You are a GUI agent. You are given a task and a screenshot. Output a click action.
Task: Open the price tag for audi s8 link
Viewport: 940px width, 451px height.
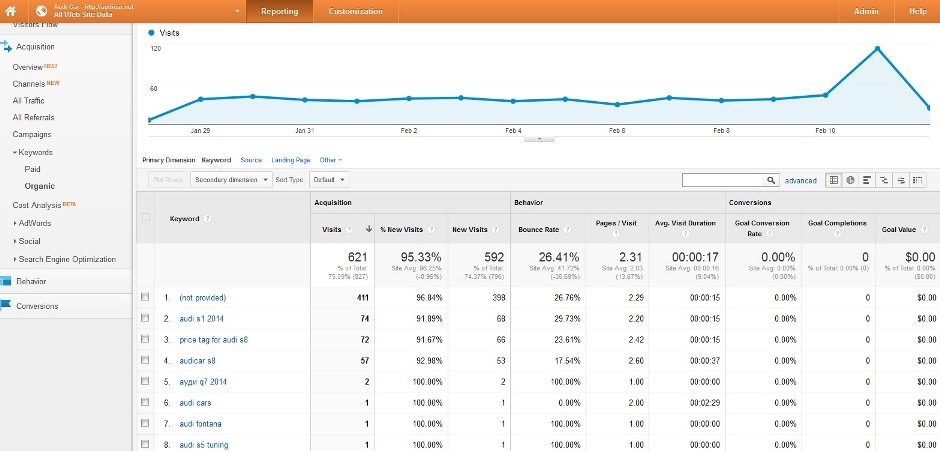[213, 339]
